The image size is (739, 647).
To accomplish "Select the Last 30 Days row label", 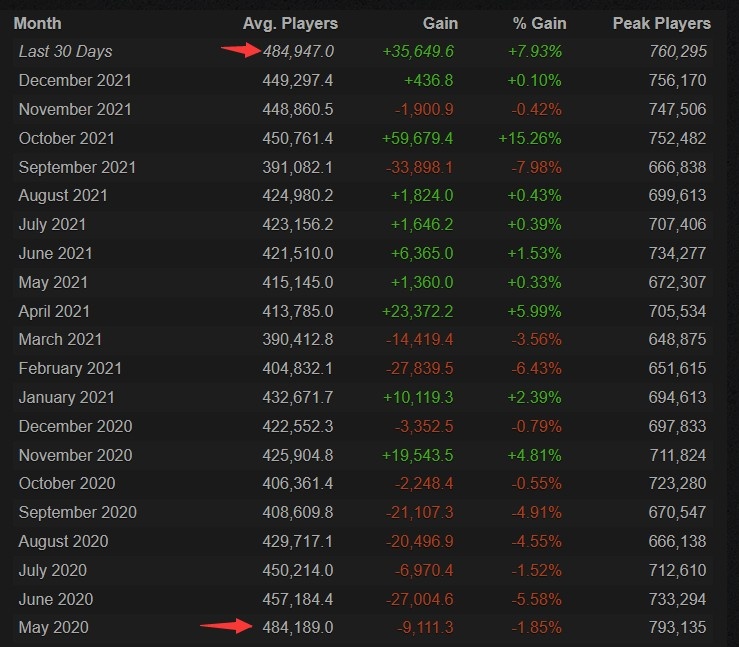I will coord(66,51).
